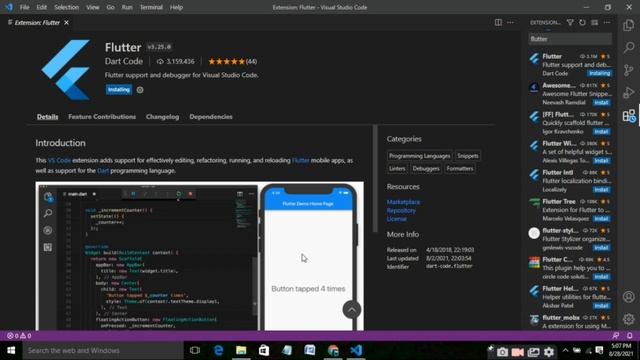Select the Linters category
The height and width of the screenshot is (360, 640).
(x=397, y=169)
